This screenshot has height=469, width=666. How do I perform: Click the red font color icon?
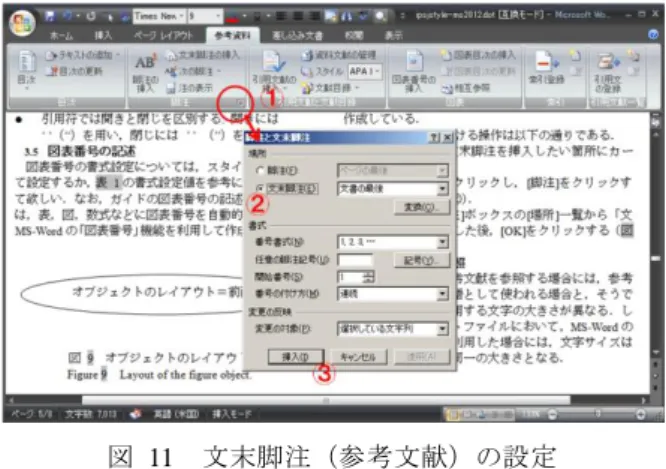coord(231,17)
